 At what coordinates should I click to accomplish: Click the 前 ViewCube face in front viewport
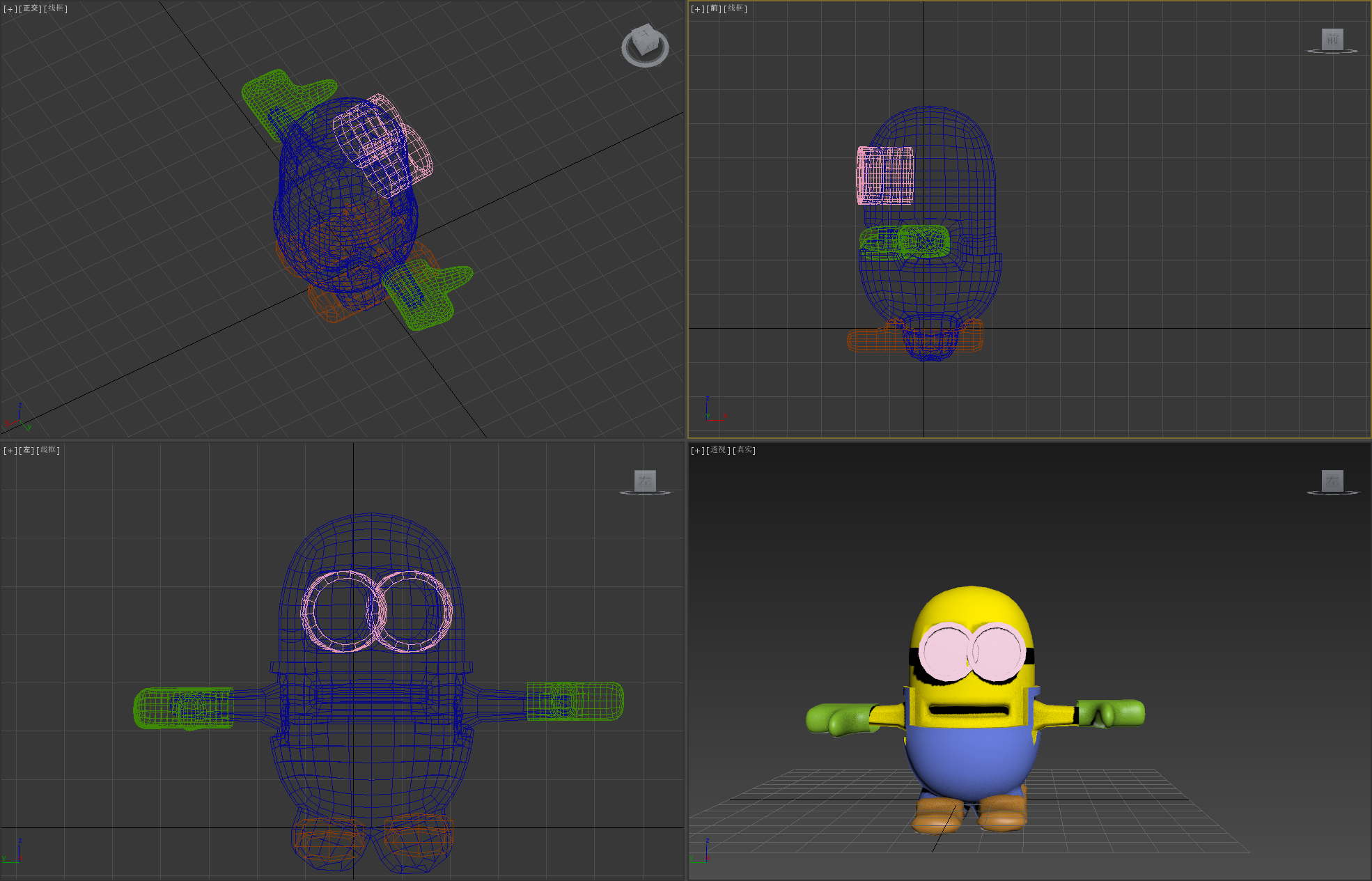coord(1332,39)
